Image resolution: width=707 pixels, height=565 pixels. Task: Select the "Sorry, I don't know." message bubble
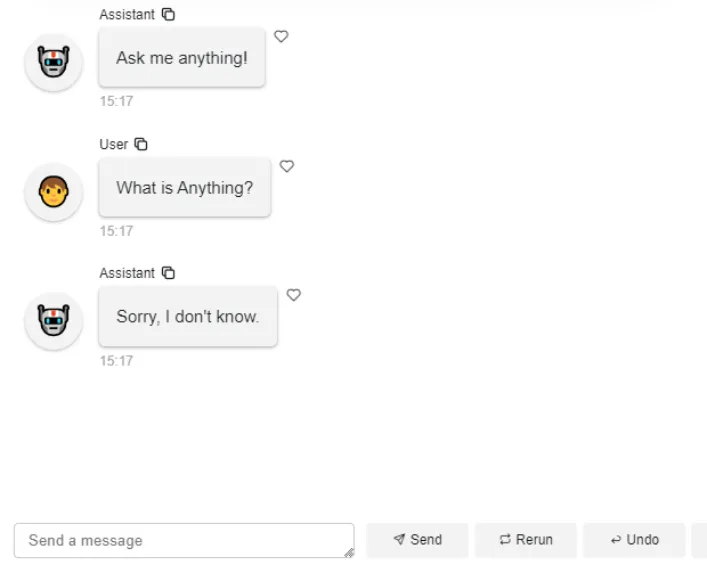tap(187, 316)
